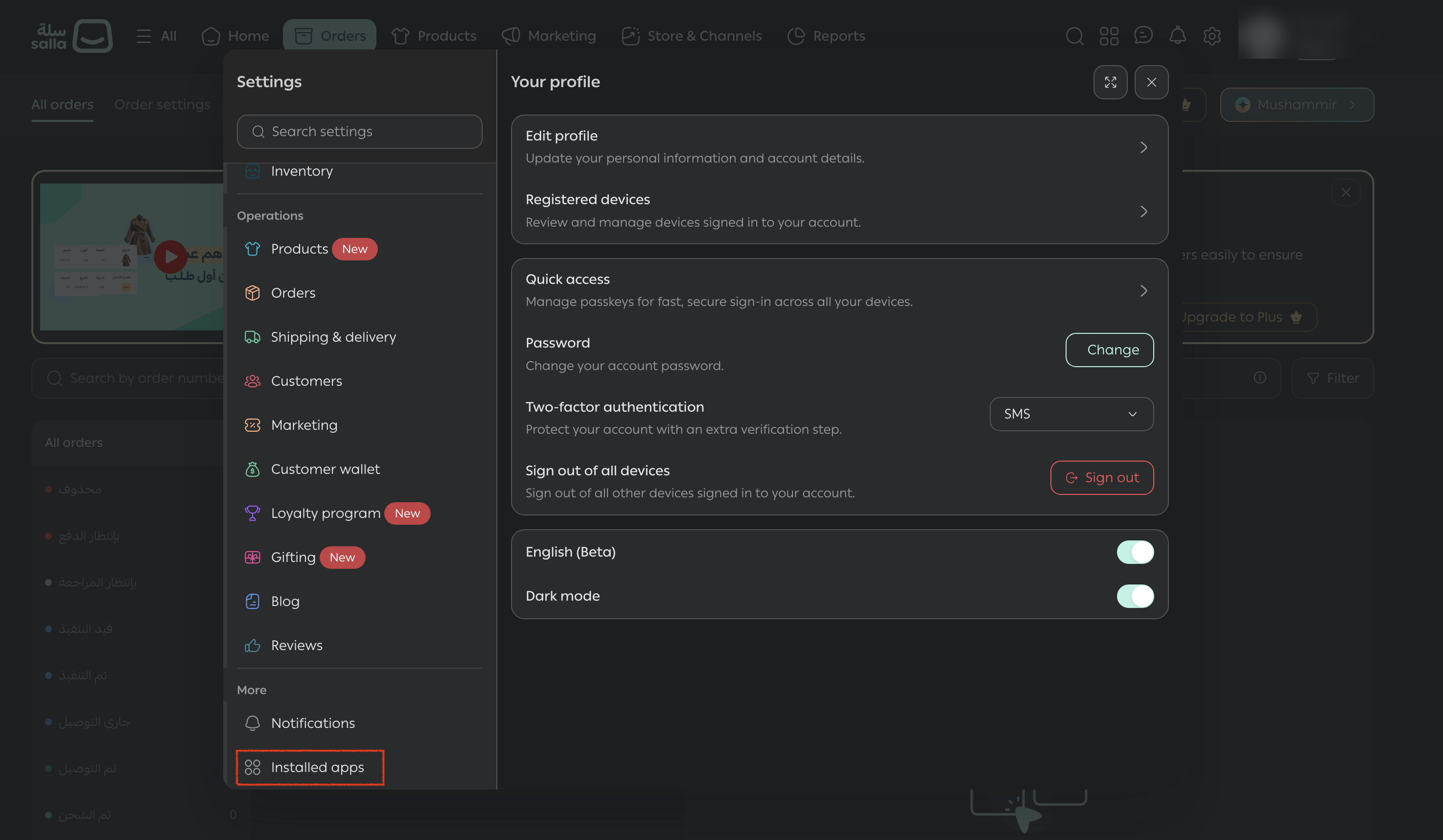Expand Quick access row chevron

click(x=1143, y=291)
